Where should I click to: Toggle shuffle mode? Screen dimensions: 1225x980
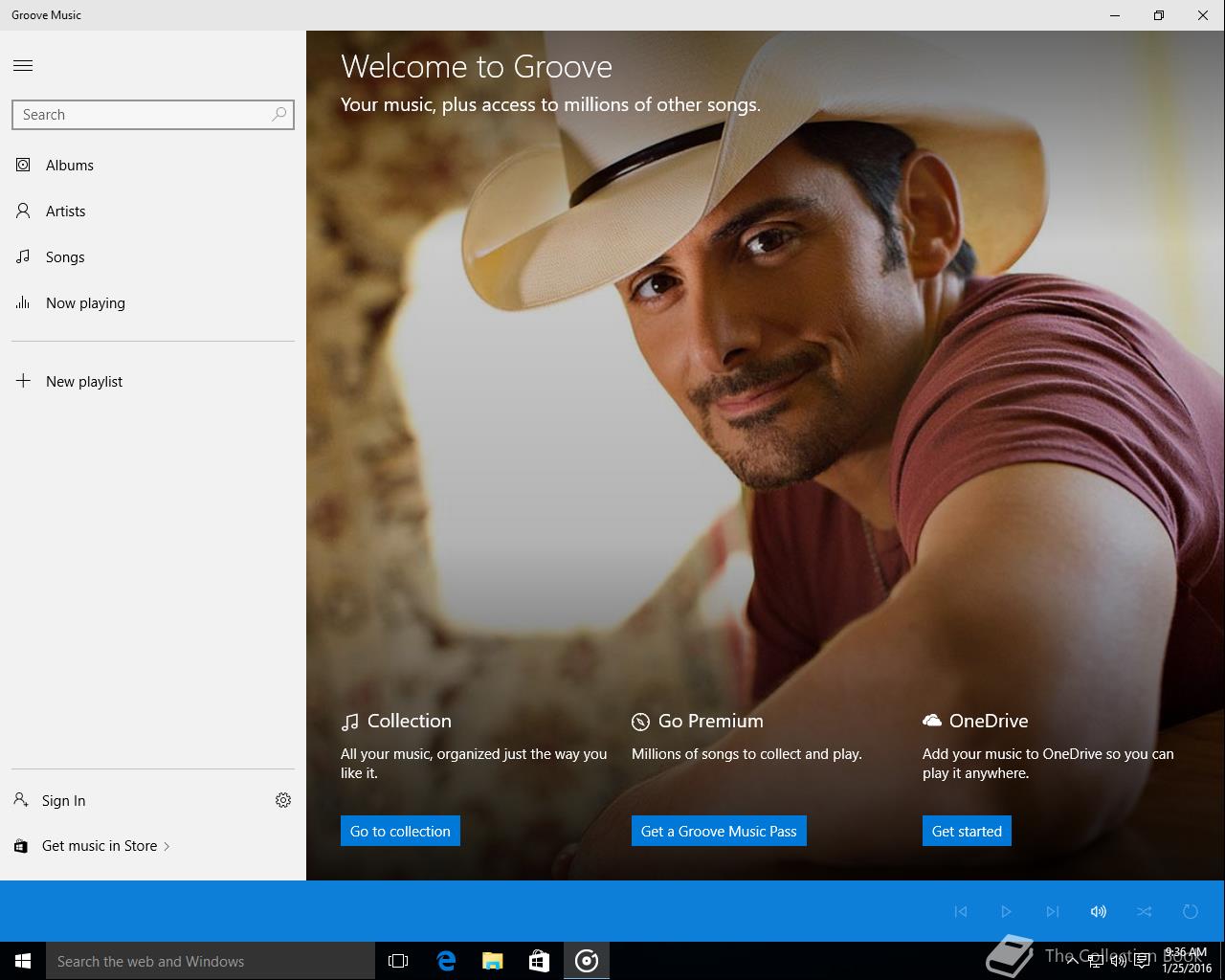click(1144, 911)
